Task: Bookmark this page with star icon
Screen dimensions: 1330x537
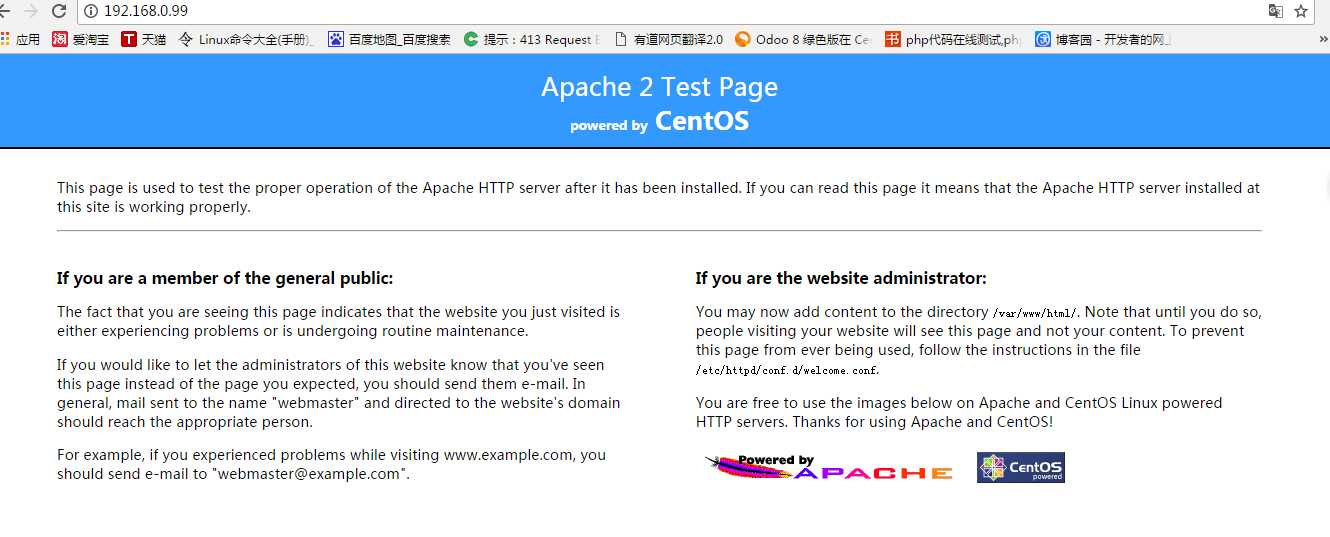Action: 1301,11
